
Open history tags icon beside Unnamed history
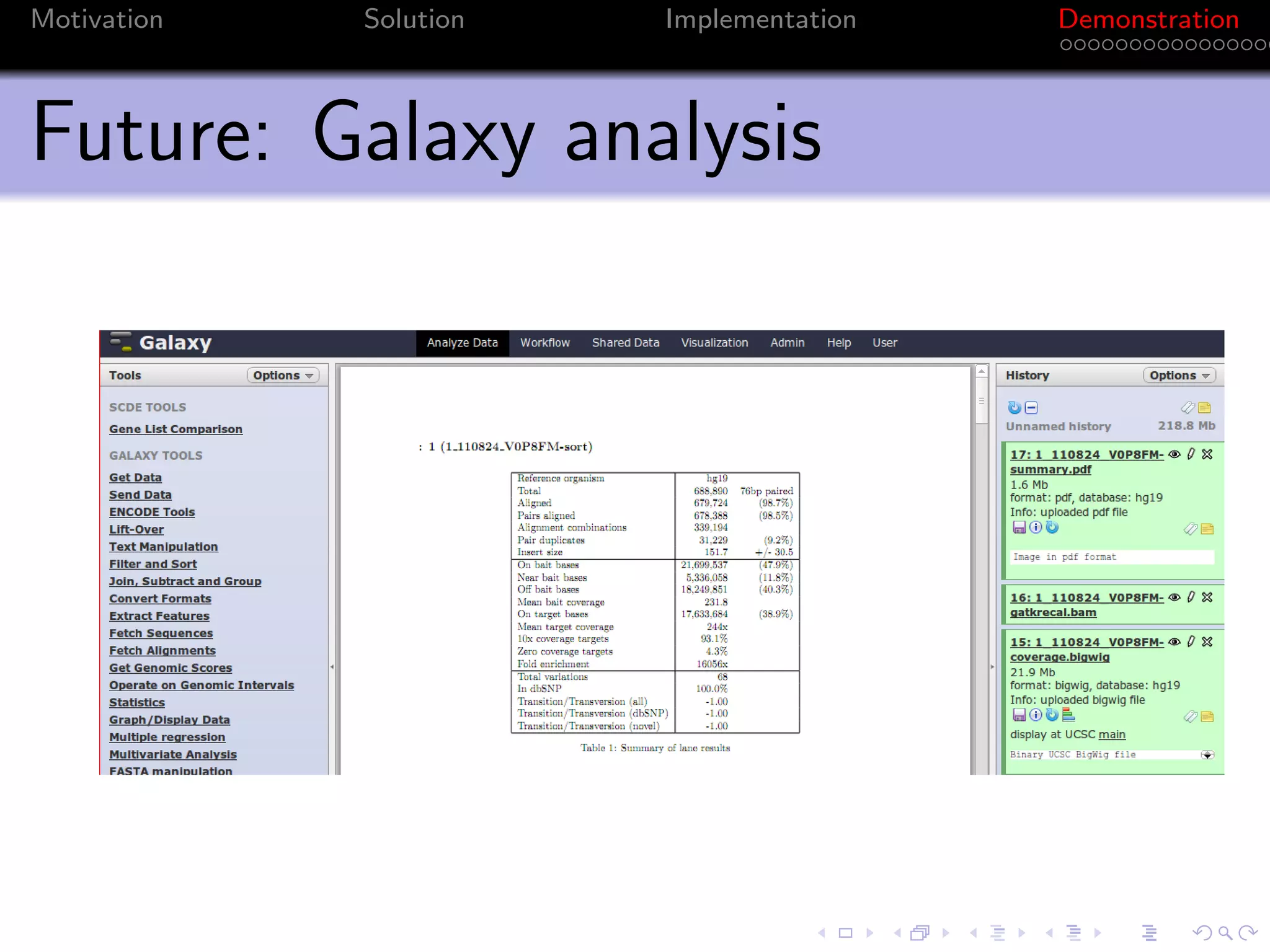(x=1188, y=408)
